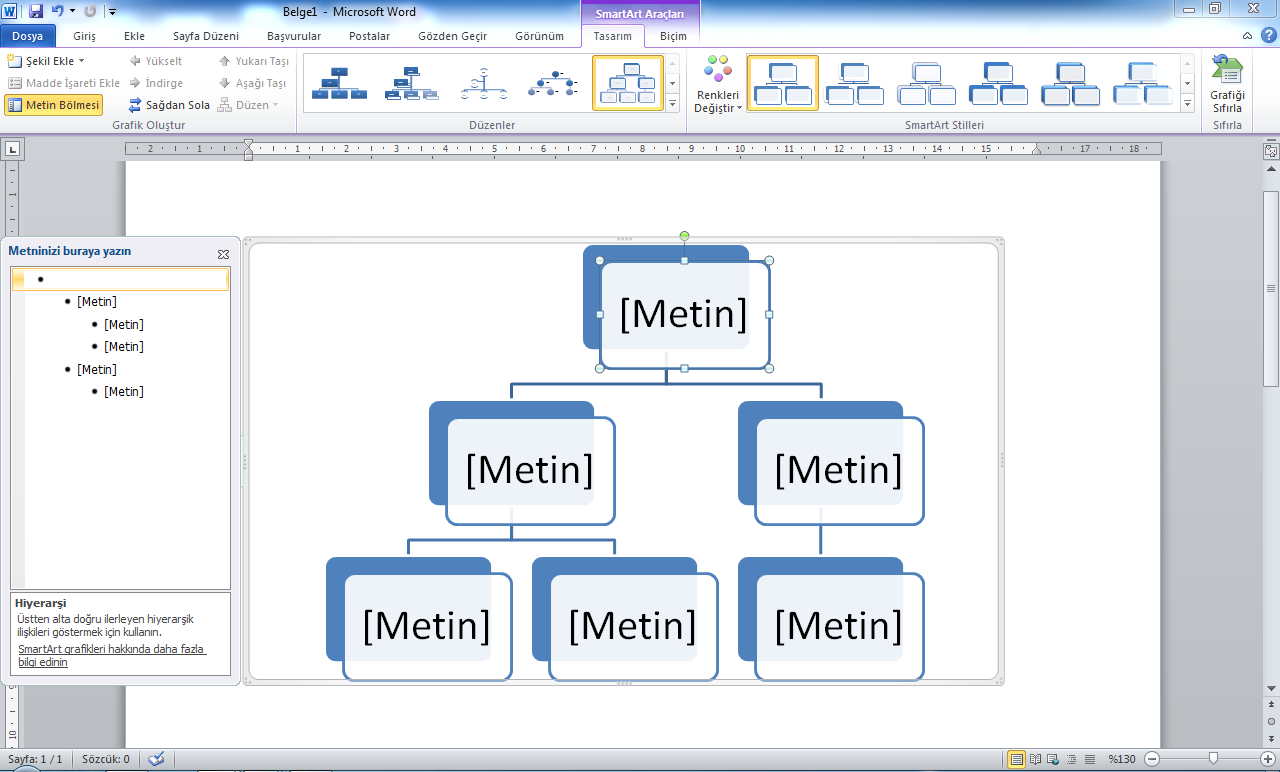
Task: Click the green rotation handle above top shape
Action: [x=684, y=236]
